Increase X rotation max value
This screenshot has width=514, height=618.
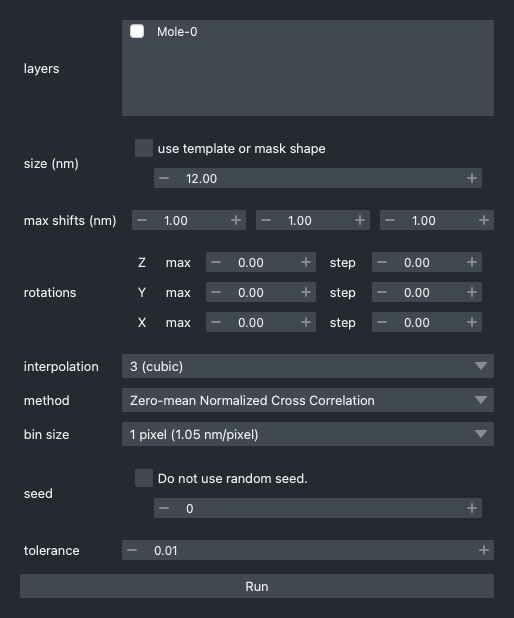click(306, 322)
